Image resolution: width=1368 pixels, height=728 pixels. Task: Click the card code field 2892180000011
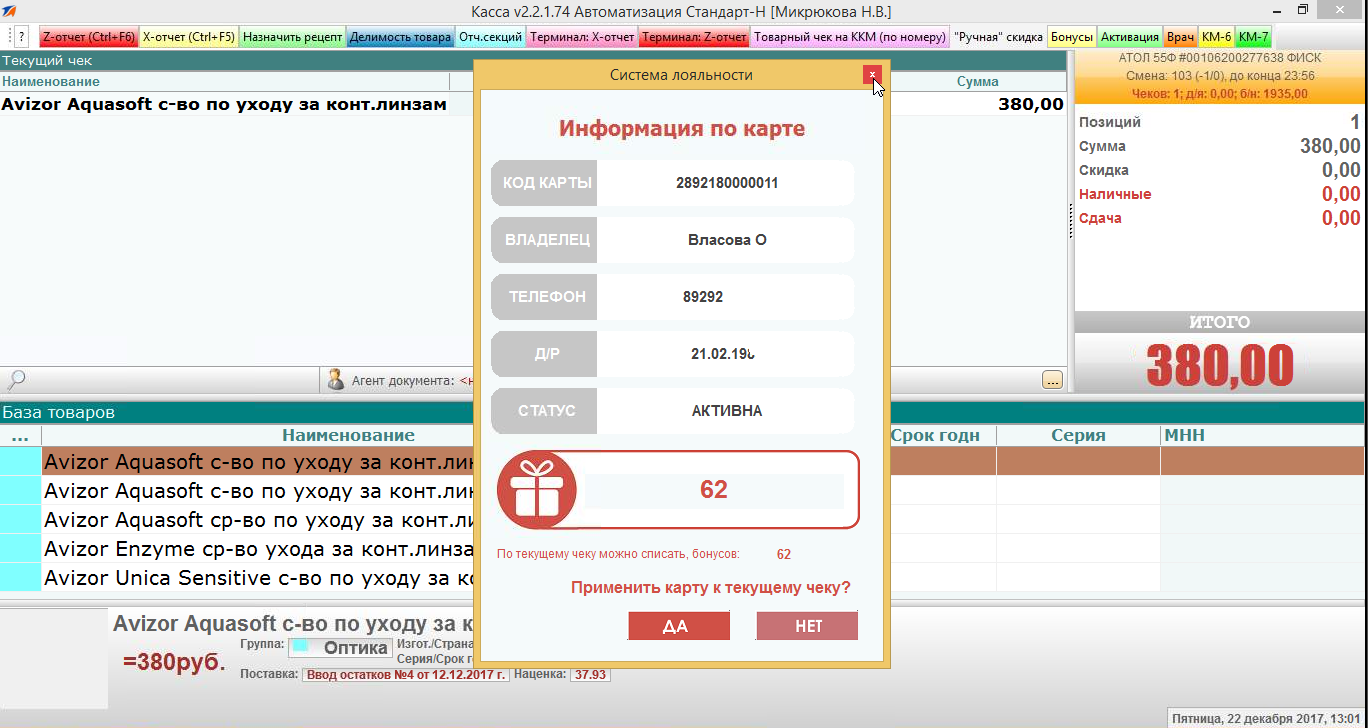pyautogui.click(x=727, y=183)
